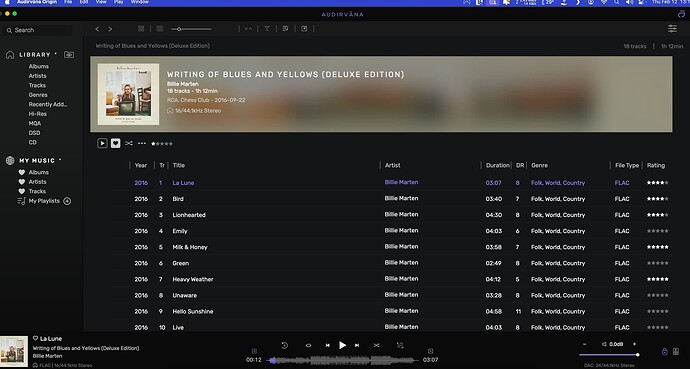
Task: Open the album more options ellipsis
Action: [142, 143]
